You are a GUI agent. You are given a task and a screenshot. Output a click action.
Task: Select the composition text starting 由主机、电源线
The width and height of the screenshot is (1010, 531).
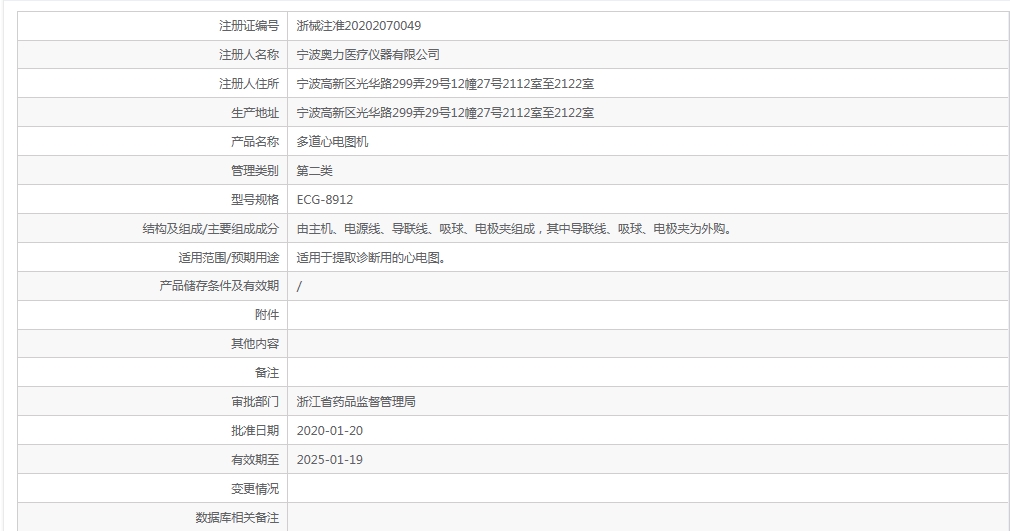pos(515,229)
